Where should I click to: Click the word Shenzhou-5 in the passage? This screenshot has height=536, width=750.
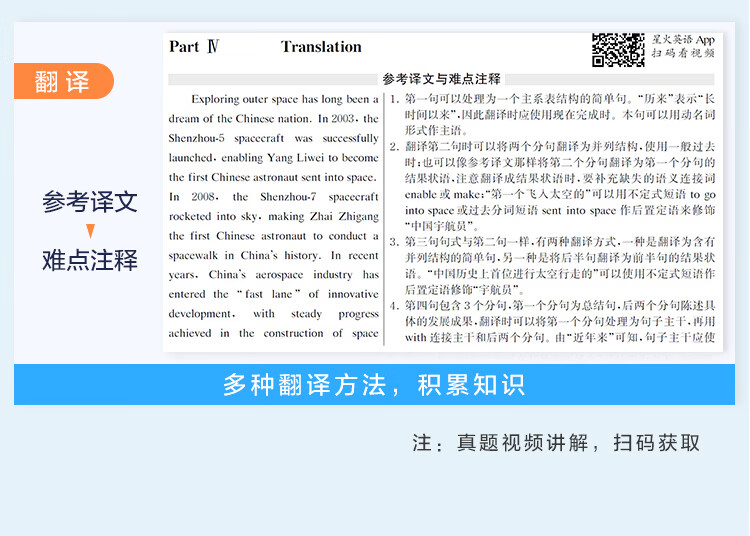(x=200, y=139)
